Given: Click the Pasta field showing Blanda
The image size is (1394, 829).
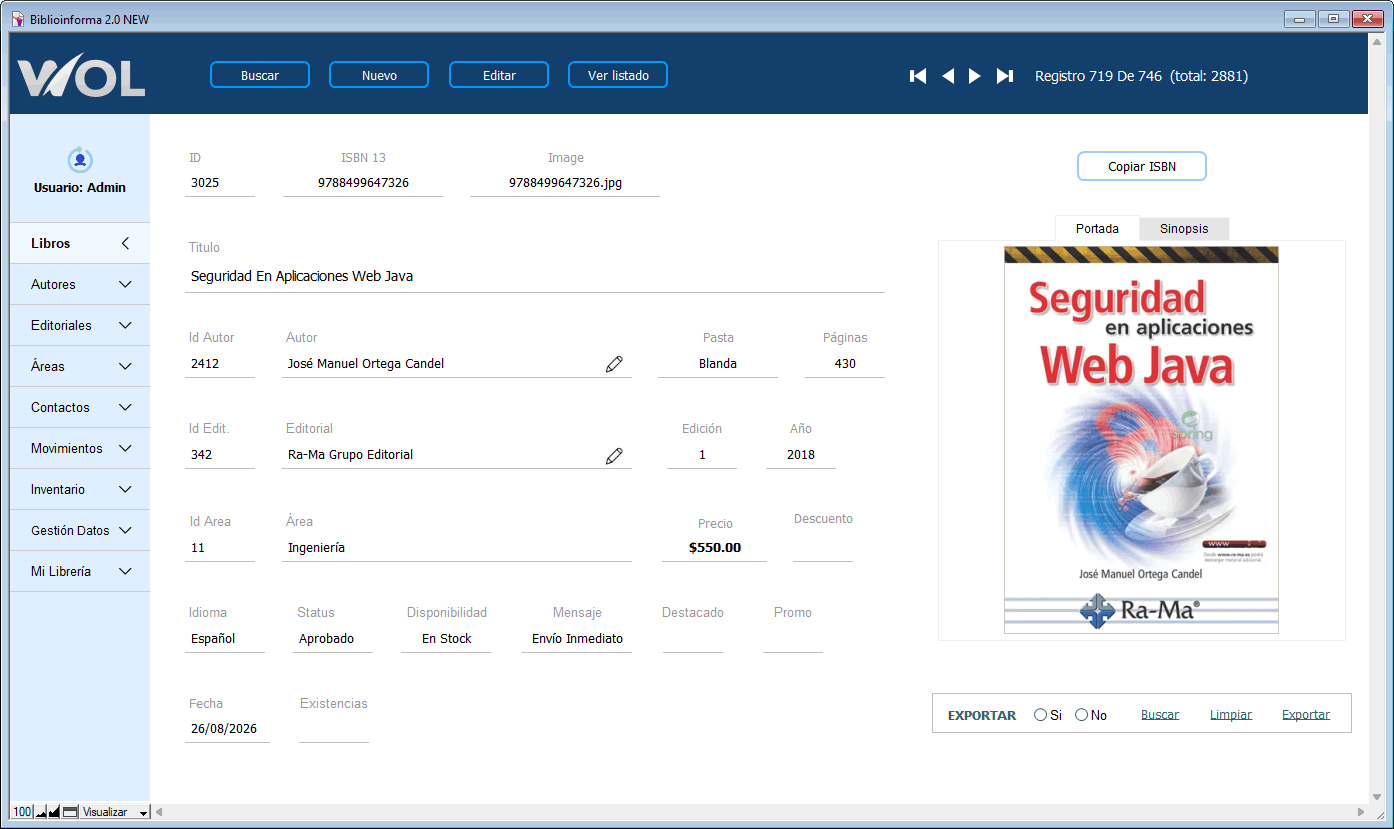Looking at the screenshot, I should (718, 364).
